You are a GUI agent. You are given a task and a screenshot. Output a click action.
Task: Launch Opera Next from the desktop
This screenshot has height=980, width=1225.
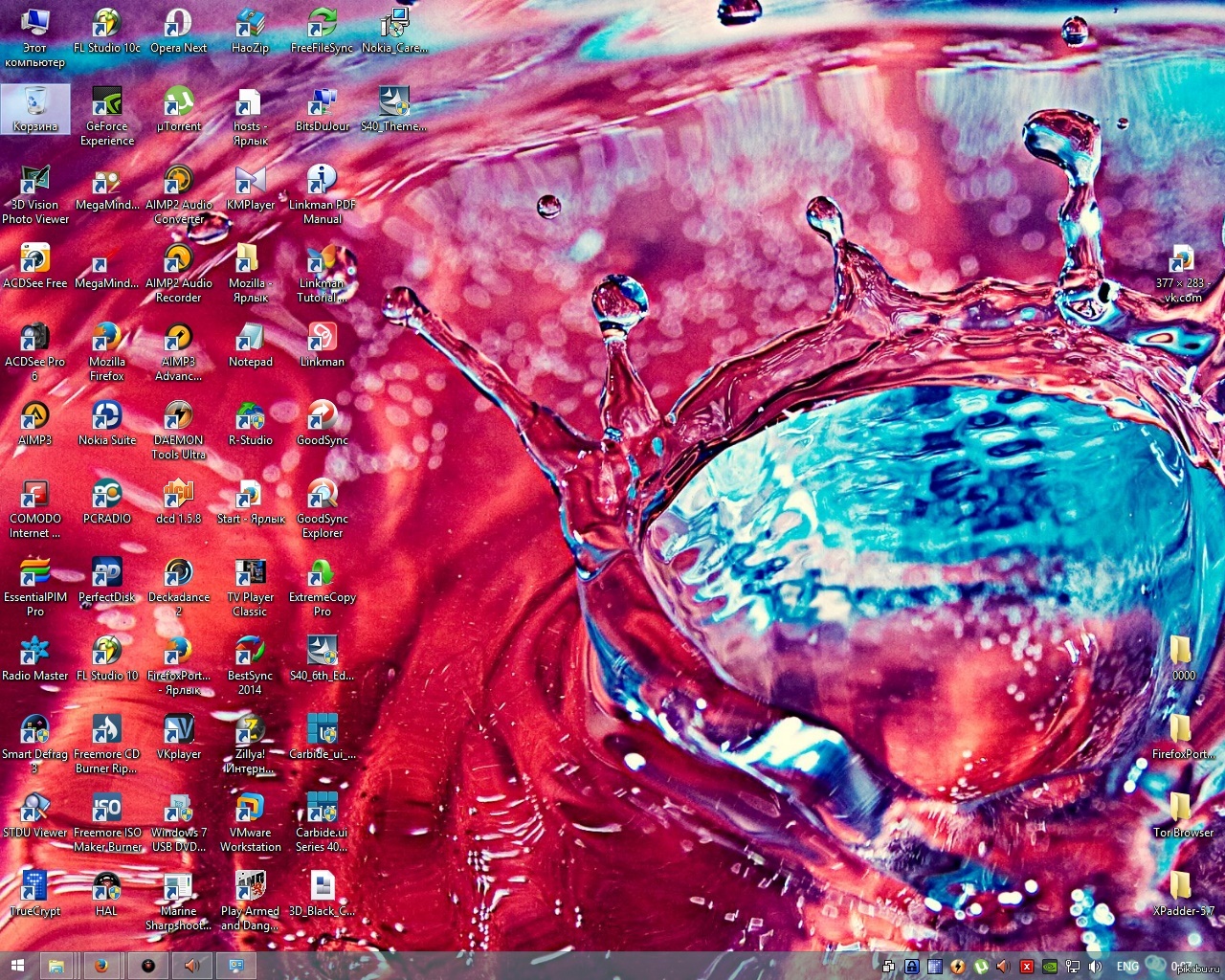(x=178, y=30)
